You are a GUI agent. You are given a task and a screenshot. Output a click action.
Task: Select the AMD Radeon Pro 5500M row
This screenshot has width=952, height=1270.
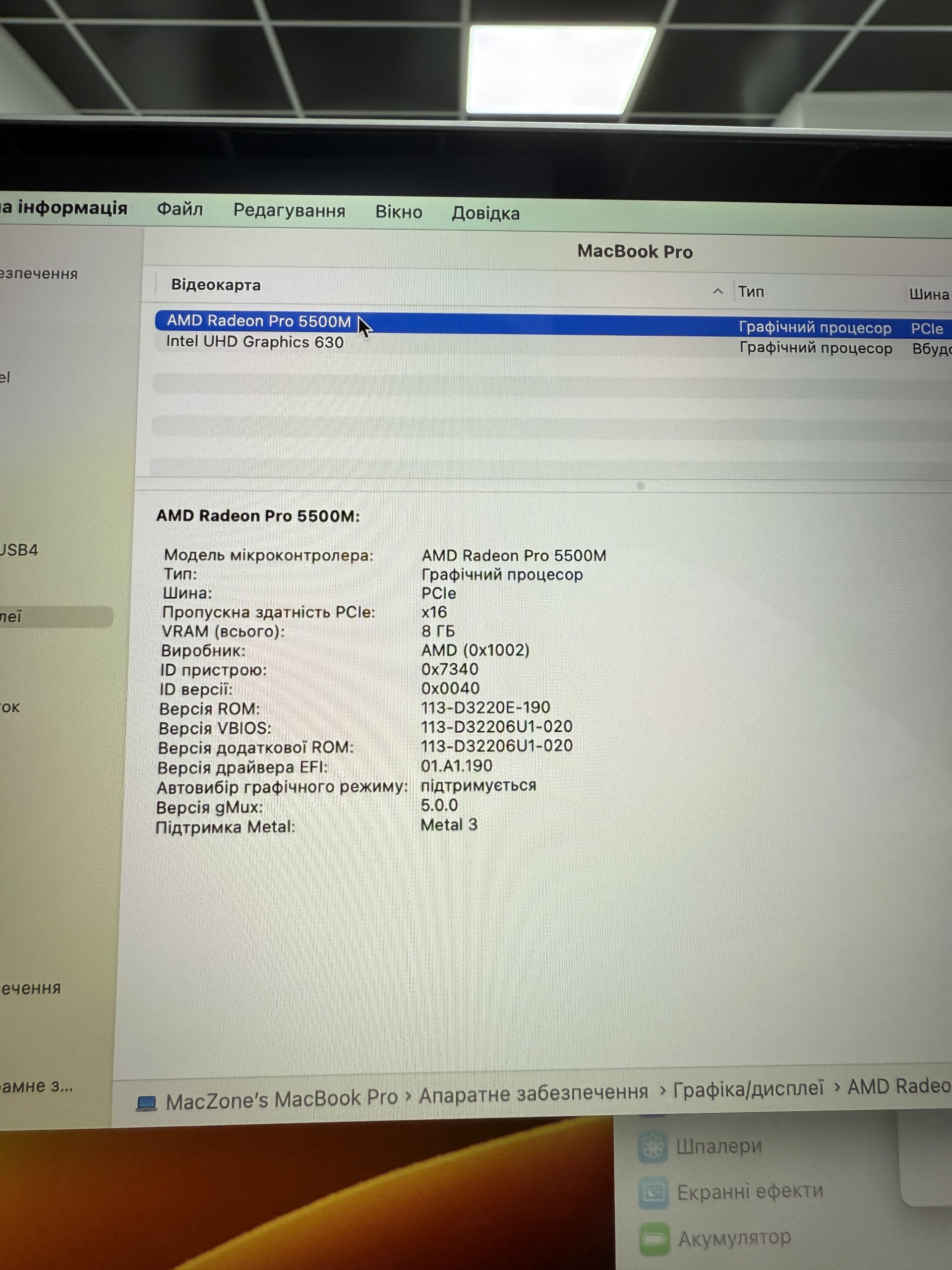tap(553, 324)
